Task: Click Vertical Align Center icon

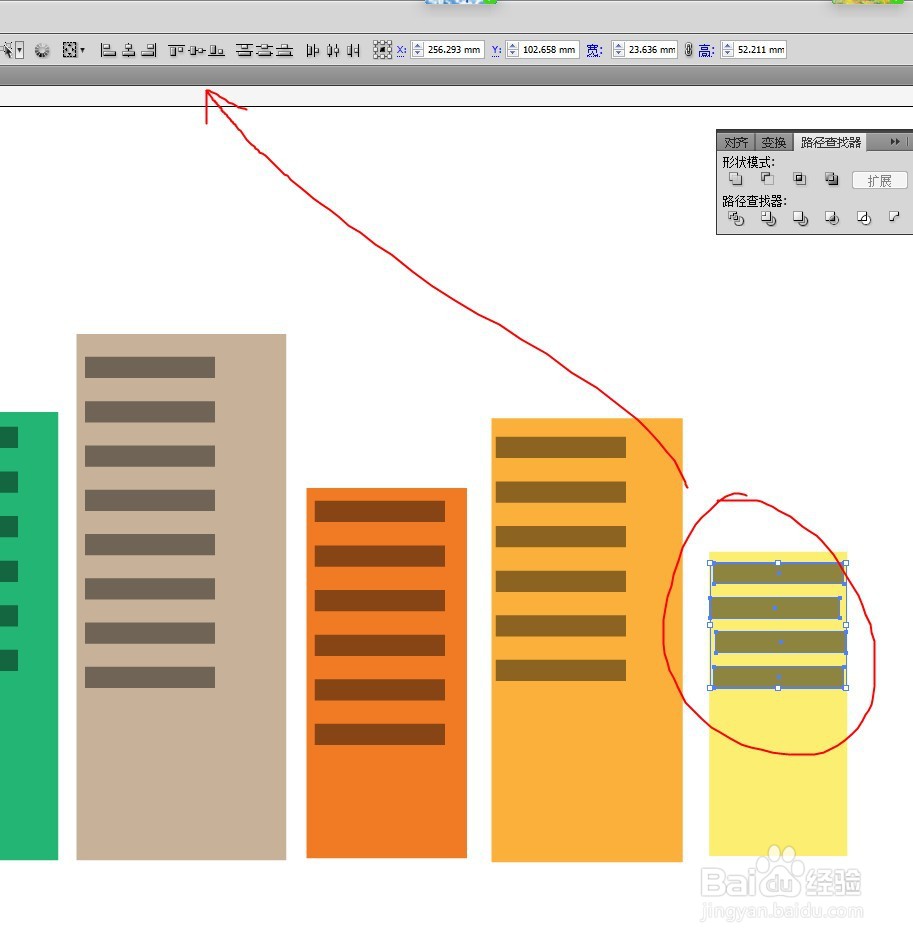Action: pyautogui.click(x=196, y=50)
